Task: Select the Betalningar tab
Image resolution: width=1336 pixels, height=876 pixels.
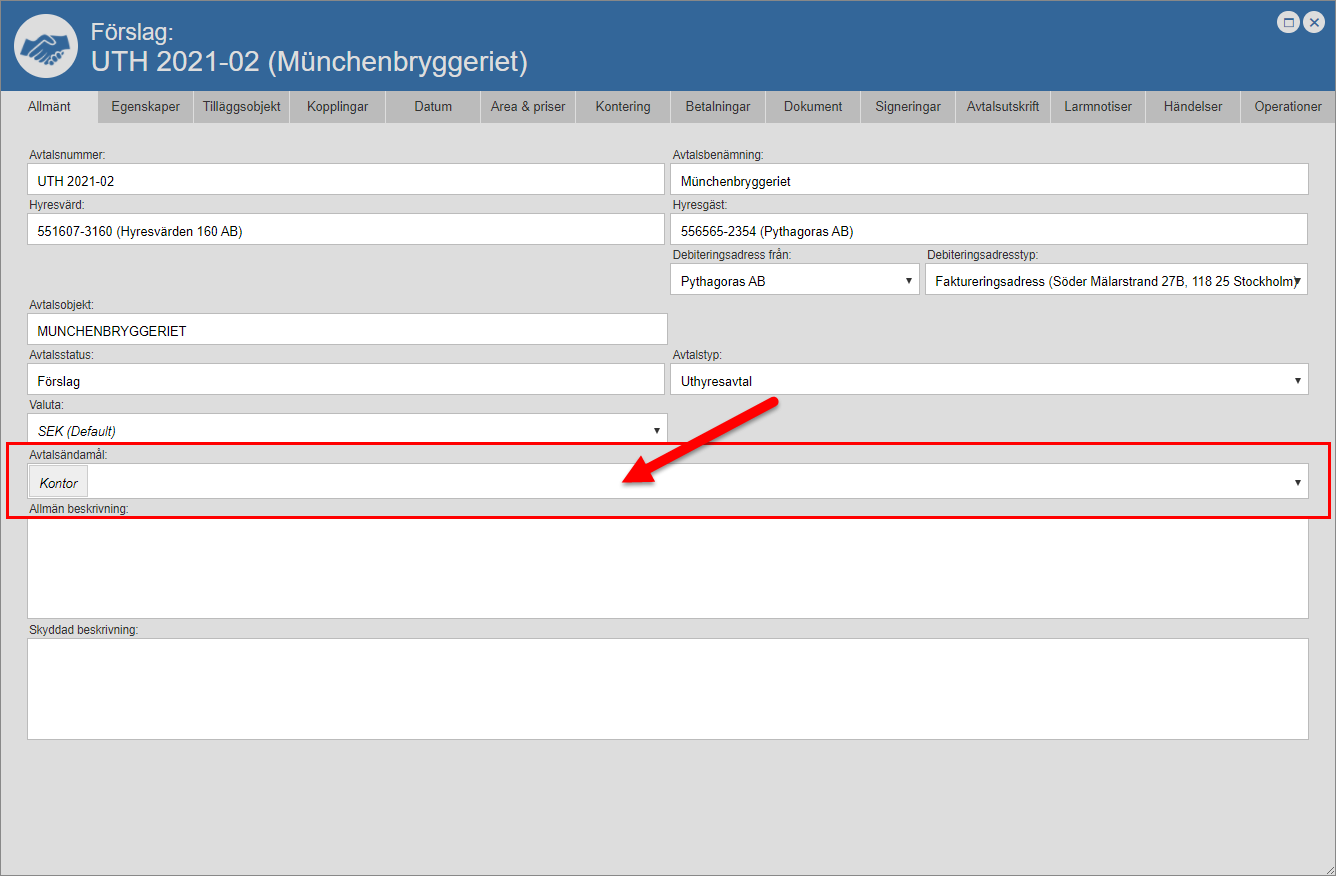Action: [x=717, y=107]
